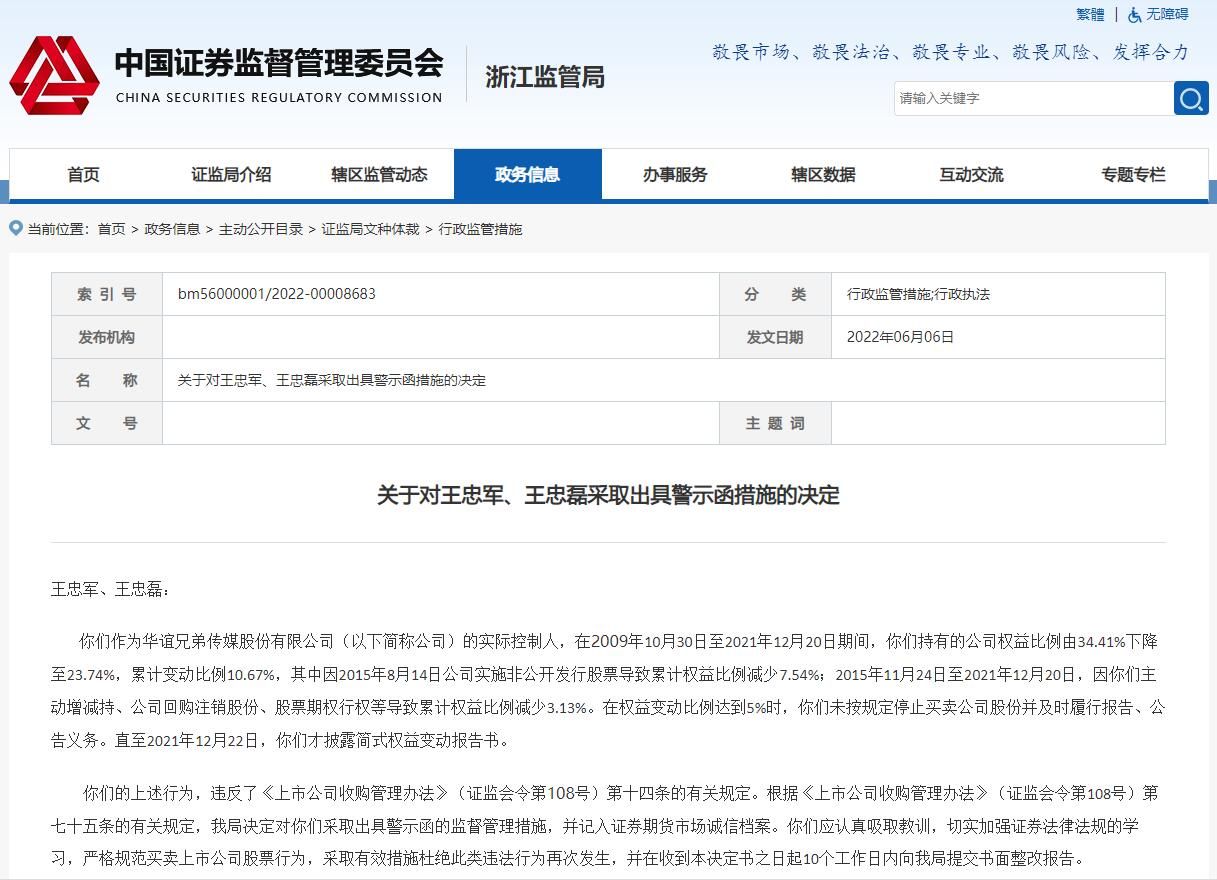Click 首页 in the breadcrumb trail

pos(111,229)
